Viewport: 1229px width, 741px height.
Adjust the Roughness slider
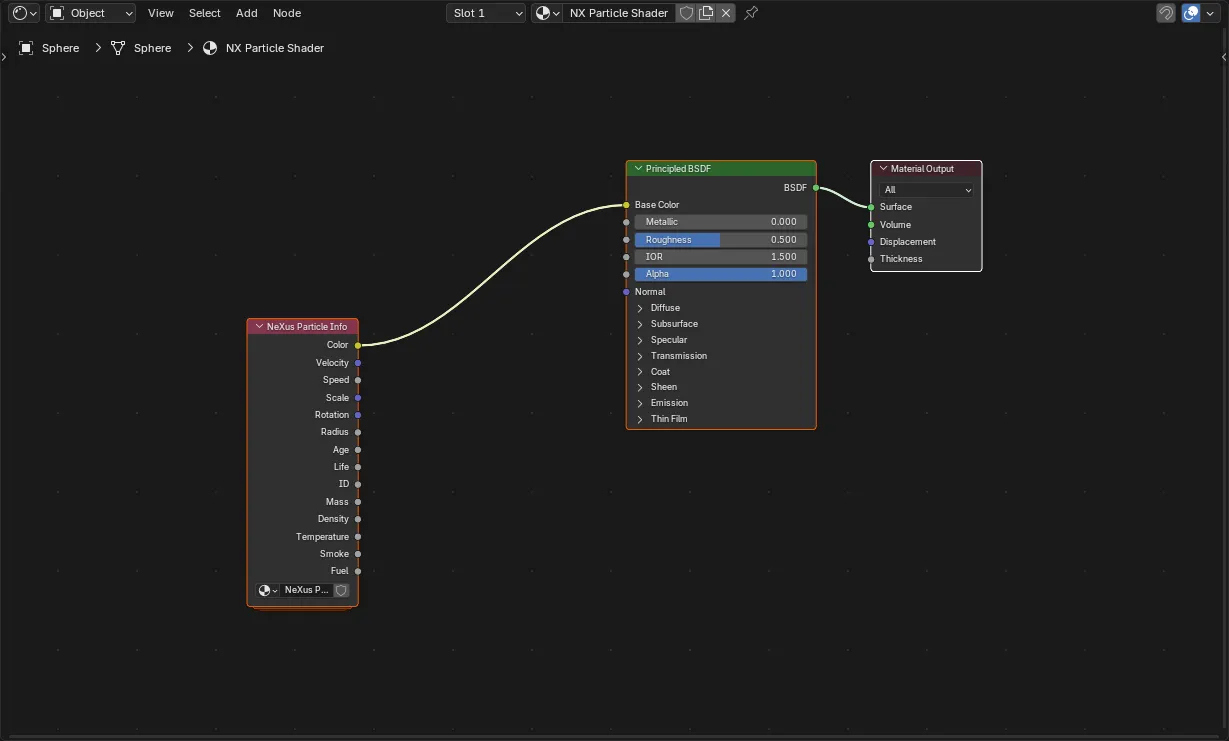(x=720, y=240)
